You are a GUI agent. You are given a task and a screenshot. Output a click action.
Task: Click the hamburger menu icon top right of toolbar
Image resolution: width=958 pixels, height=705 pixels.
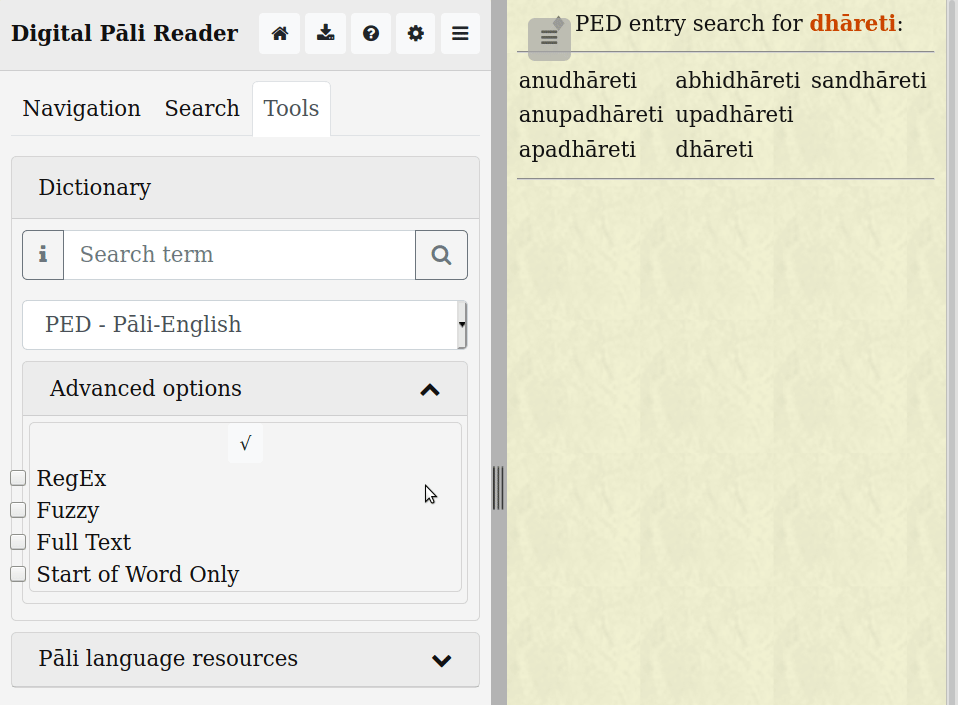[460, 33]
